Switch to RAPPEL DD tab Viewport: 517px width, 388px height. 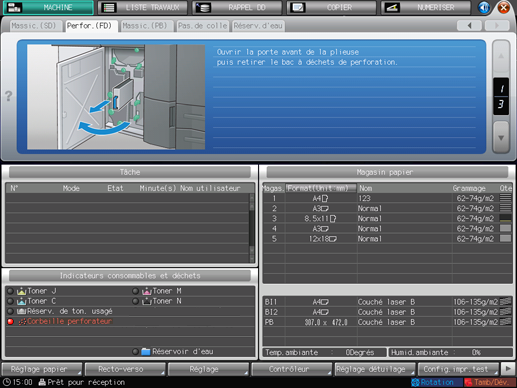[x=237, y=7]
